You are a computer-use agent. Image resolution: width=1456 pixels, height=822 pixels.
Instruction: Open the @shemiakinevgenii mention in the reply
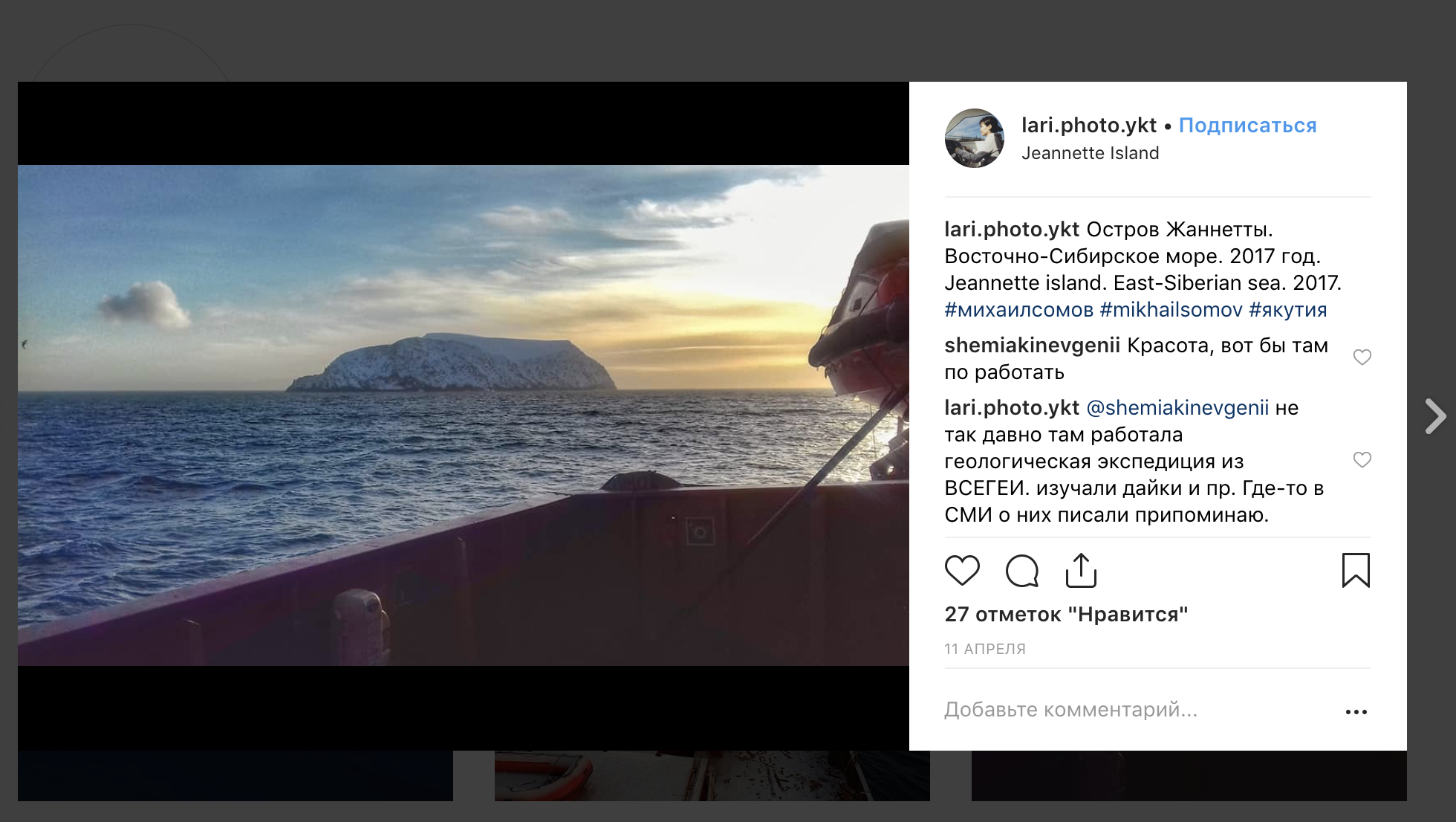1177,408
